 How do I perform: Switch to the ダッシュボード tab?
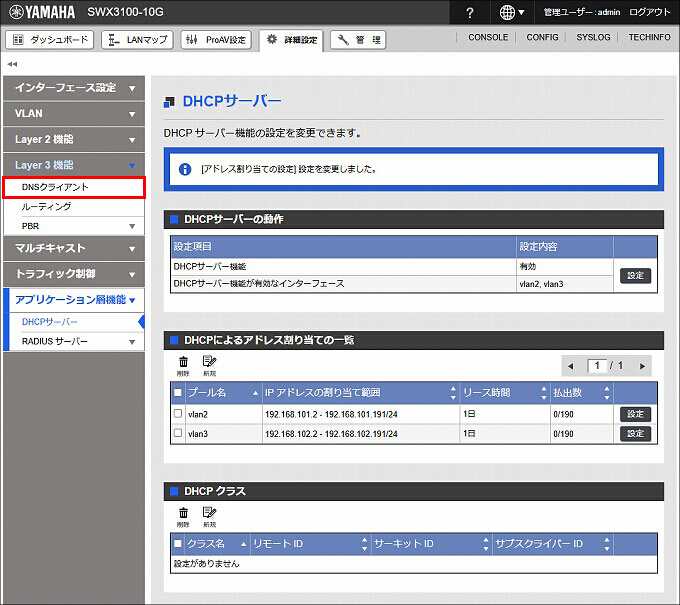click(51, 40)
